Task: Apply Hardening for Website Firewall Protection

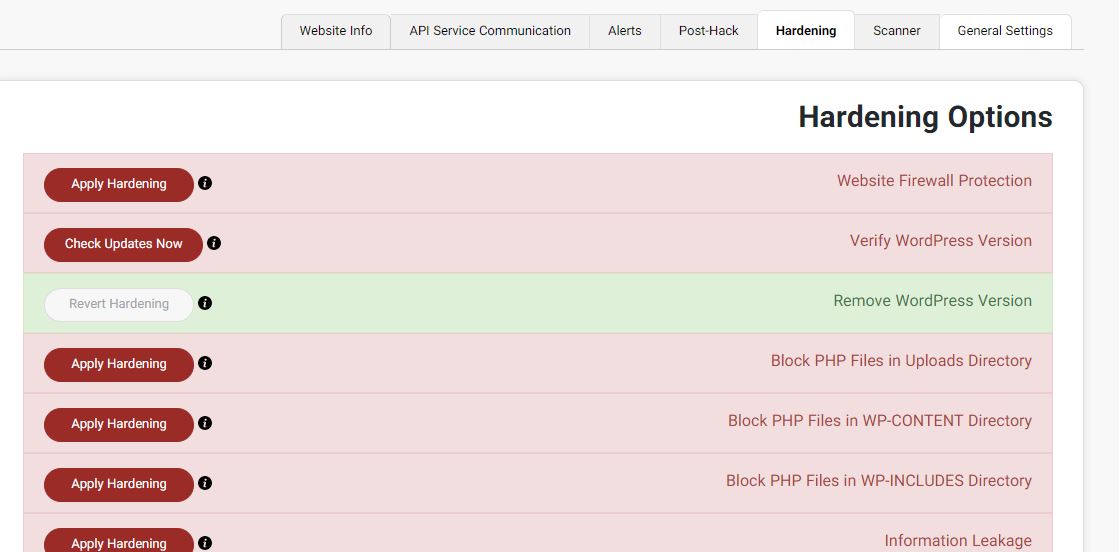Action: [118, 184]
